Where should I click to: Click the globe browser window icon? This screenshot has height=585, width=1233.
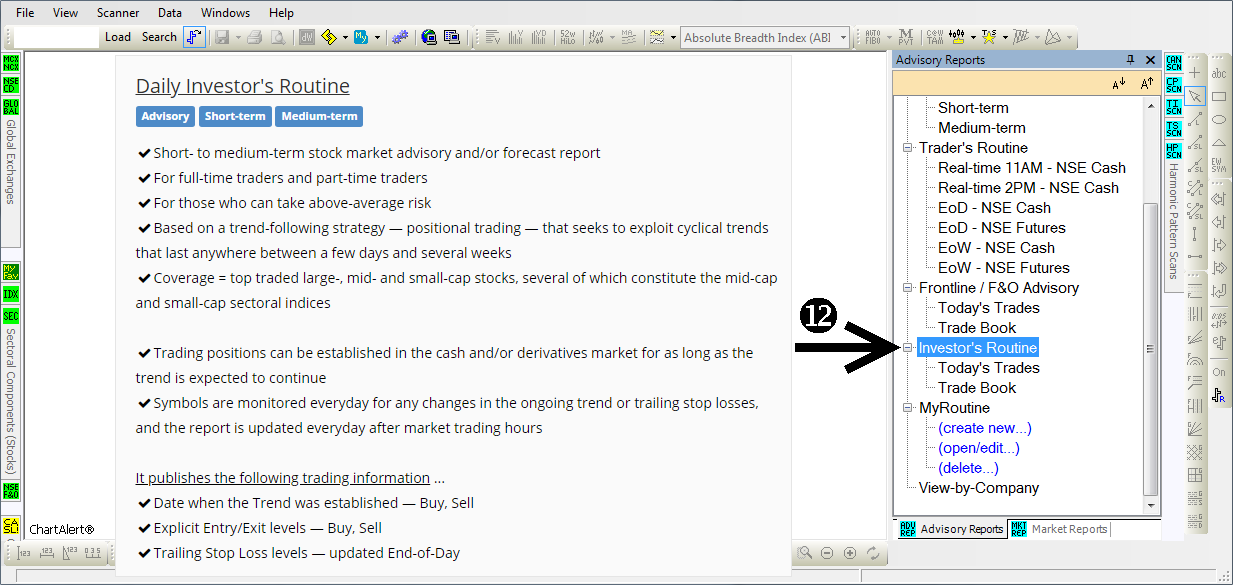click(429, 37)
